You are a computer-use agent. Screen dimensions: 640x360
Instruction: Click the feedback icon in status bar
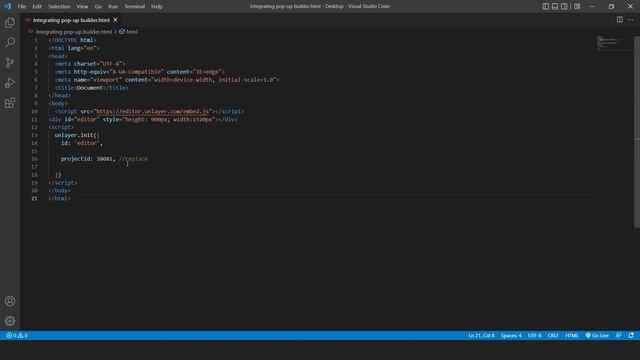point(619,336)
